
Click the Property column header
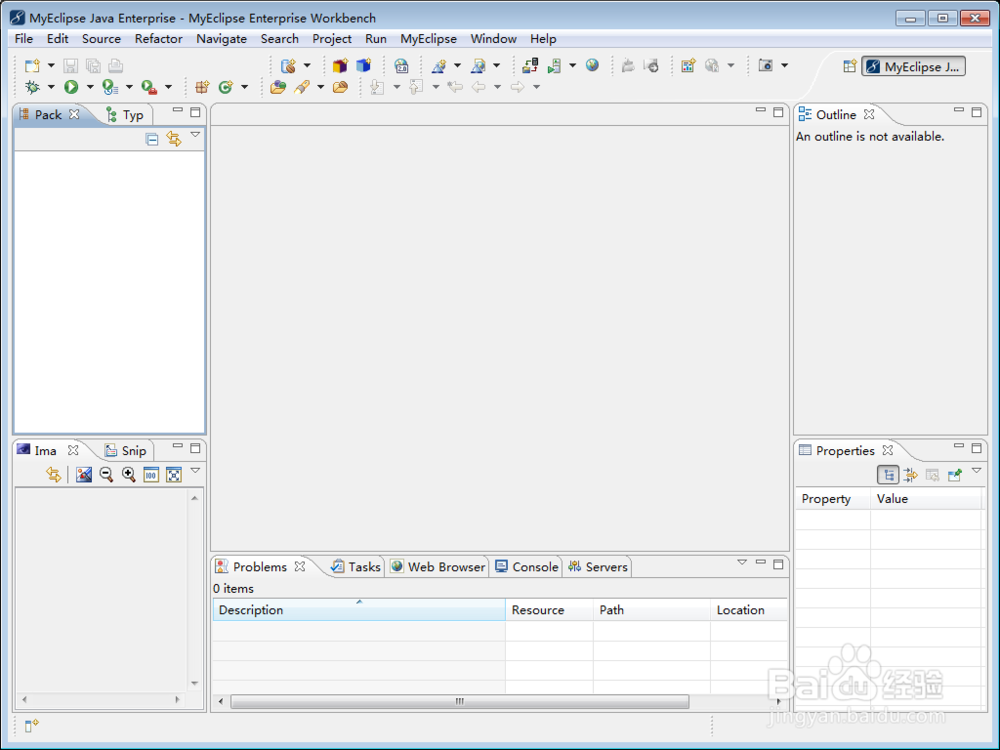833,499
